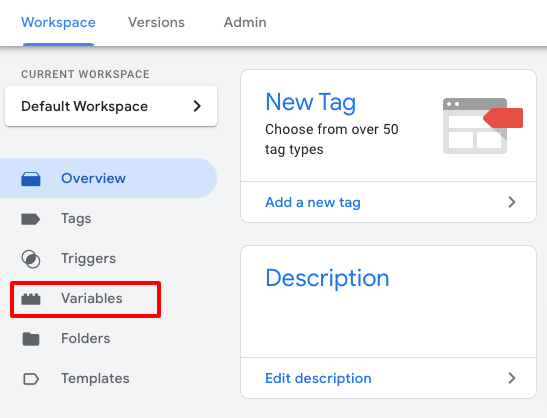
Task: Open the Versions tab
Action: point(156,22)
